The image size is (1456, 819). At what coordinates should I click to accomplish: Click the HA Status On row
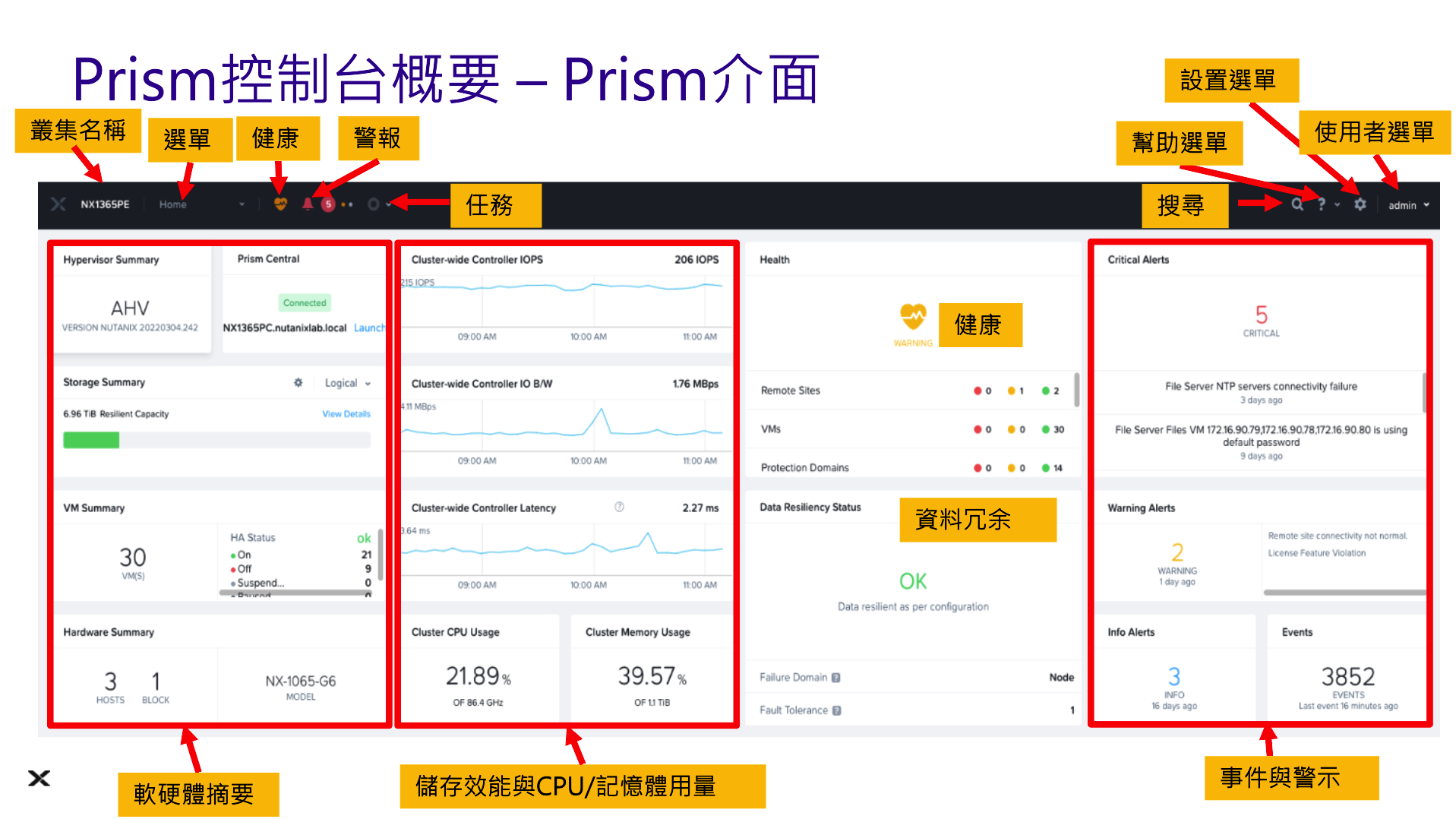(301, 555)
